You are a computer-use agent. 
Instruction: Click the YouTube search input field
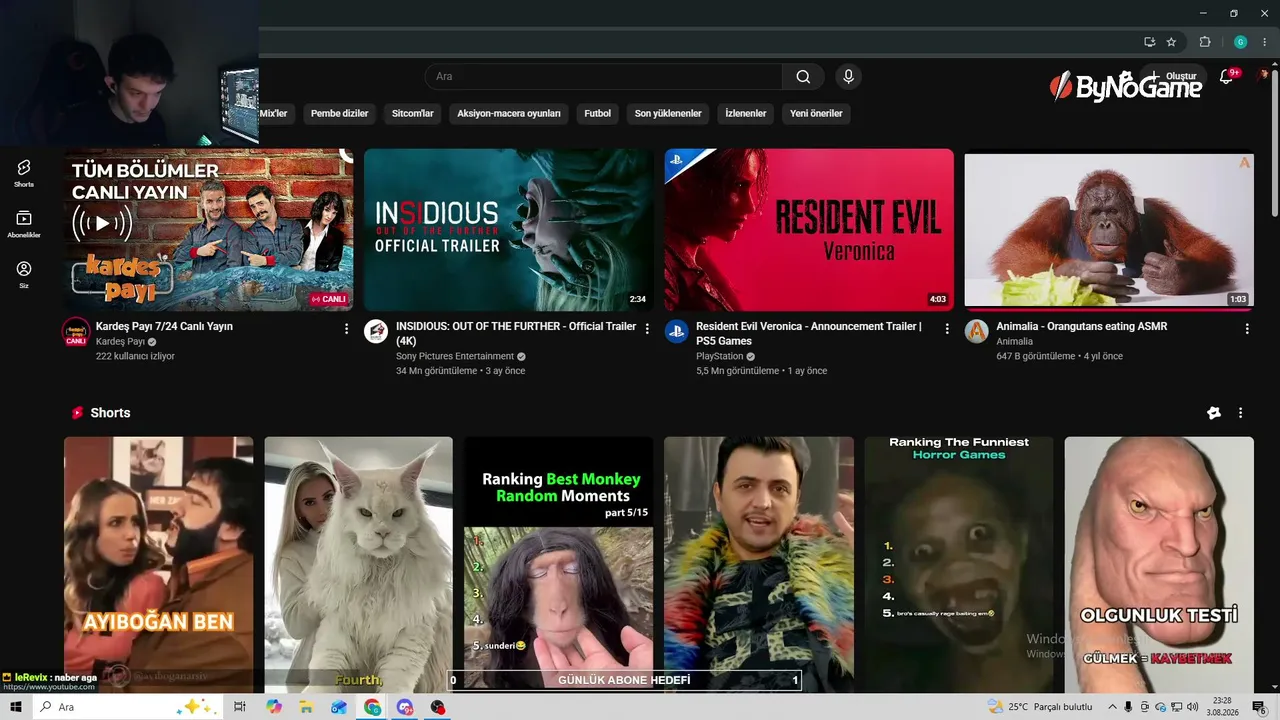tap(604, 77)
